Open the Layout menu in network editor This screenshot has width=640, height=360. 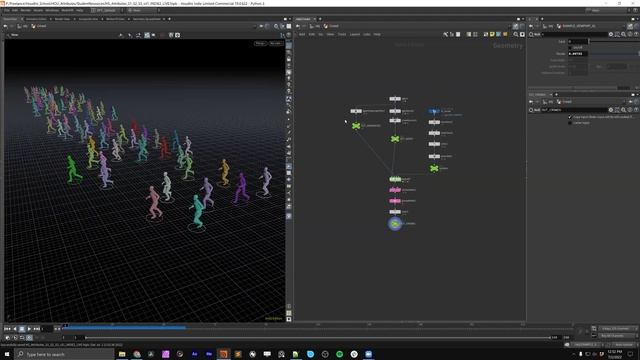click(x=355, y=34)
